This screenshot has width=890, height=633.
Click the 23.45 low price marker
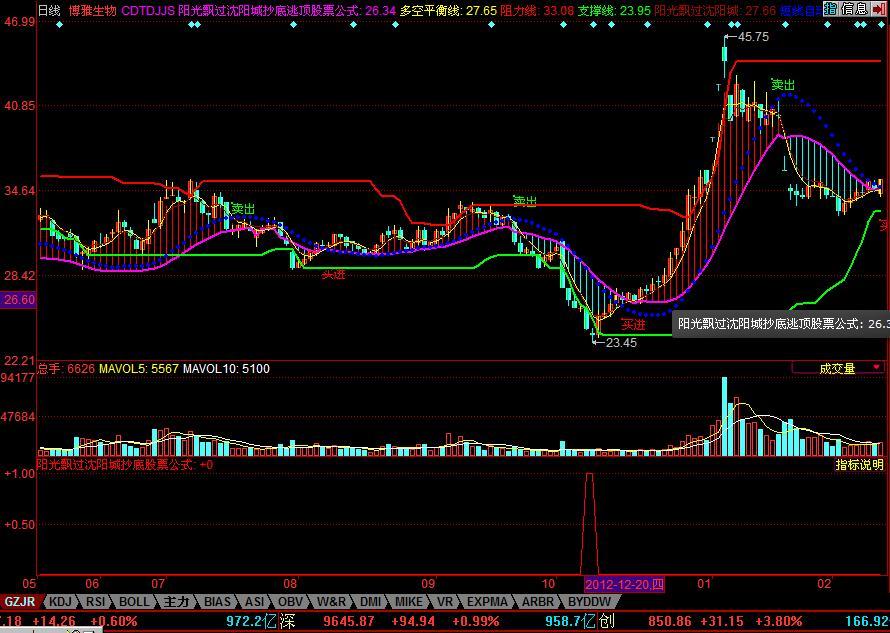[x=621, y=343]
